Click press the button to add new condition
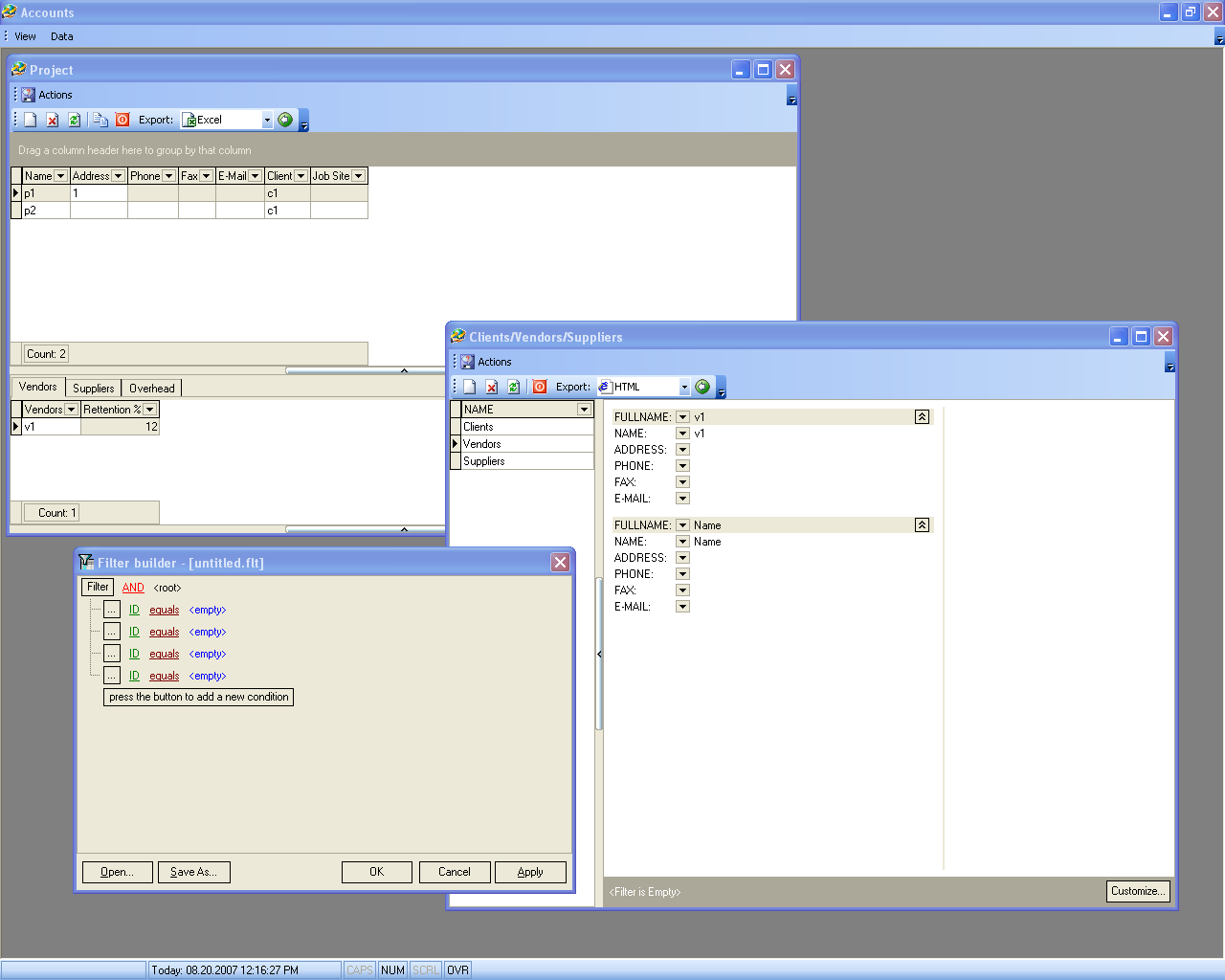 pos(198,697)
